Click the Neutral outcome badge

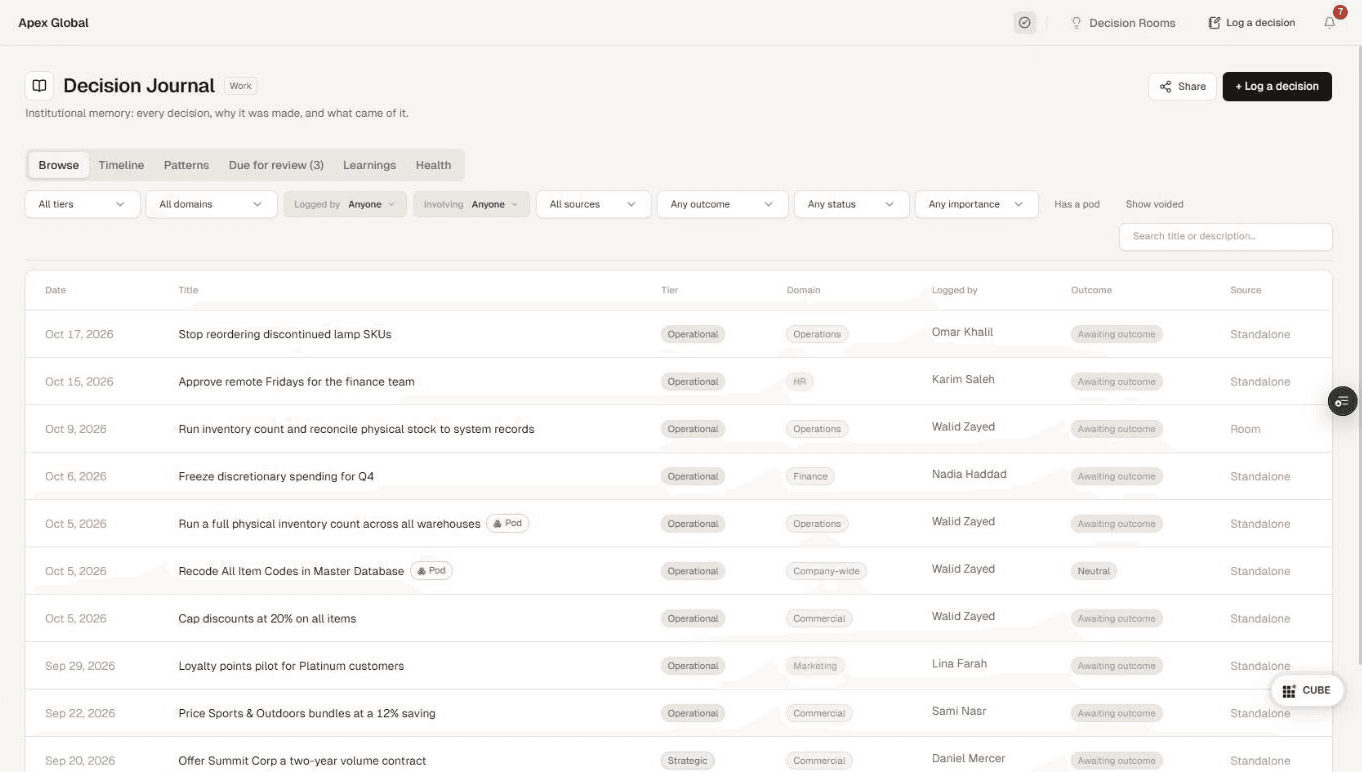pos(1093,571)
